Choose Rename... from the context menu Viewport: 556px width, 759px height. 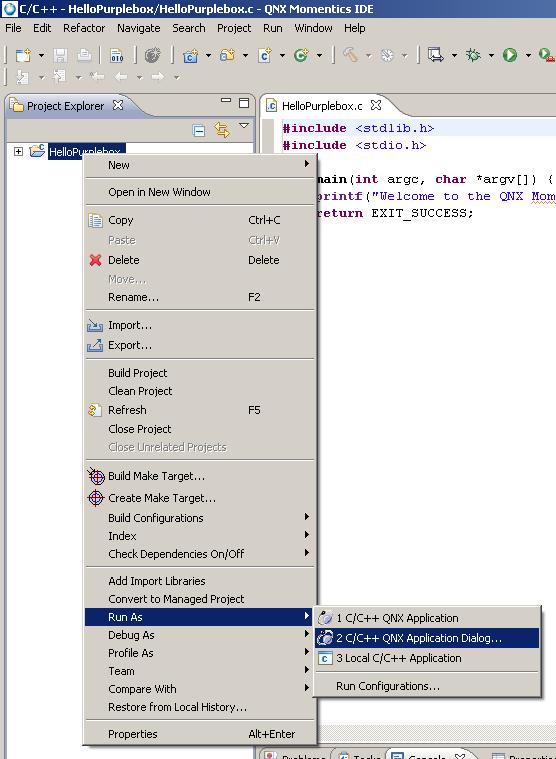[200, 297]
